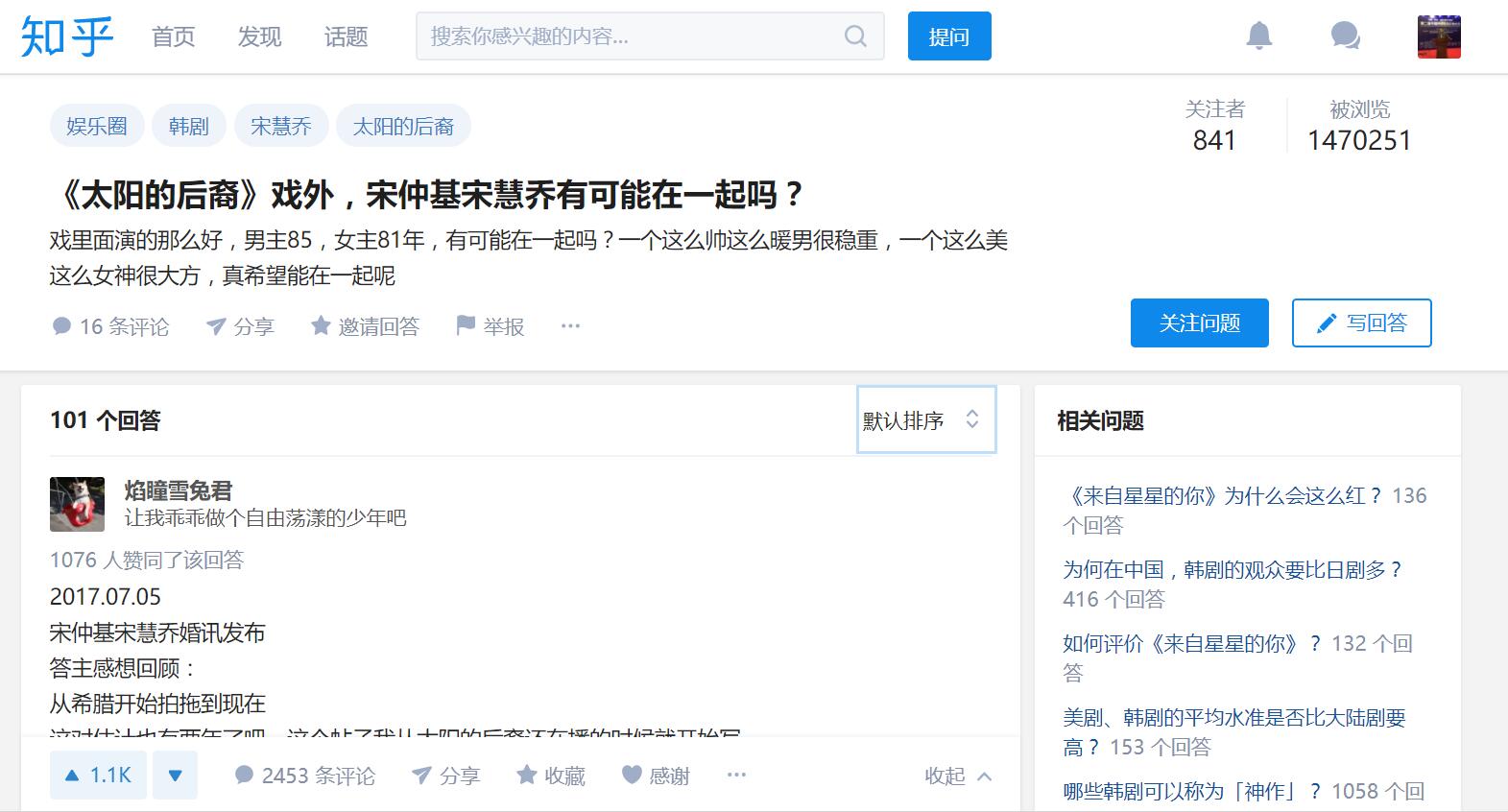Downvote the answer
Viewport: 1508px width, 812px height.
175,776
